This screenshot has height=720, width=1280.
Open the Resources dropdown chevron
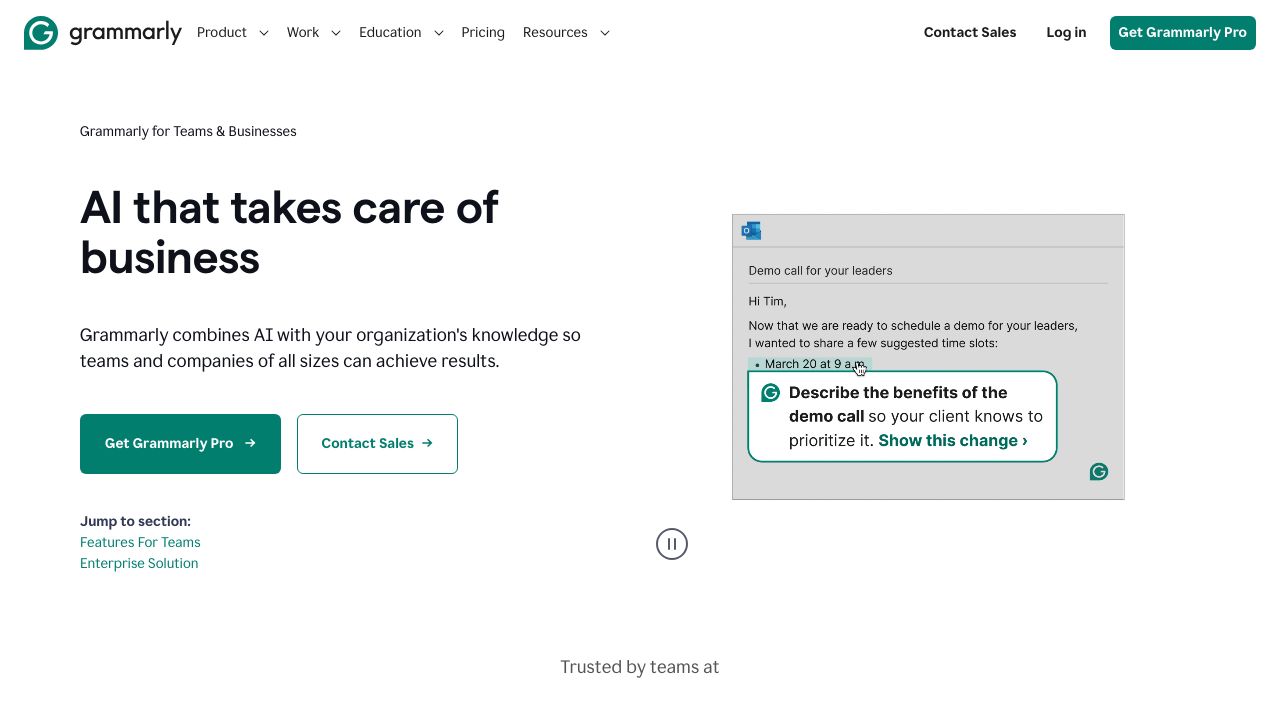pos(604,33)
